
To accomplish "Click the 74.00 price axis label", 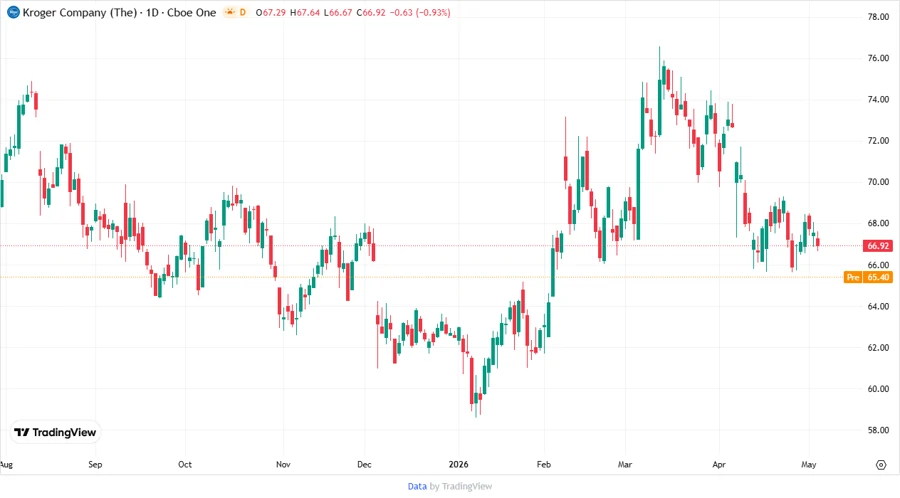I will pos(878,99).
